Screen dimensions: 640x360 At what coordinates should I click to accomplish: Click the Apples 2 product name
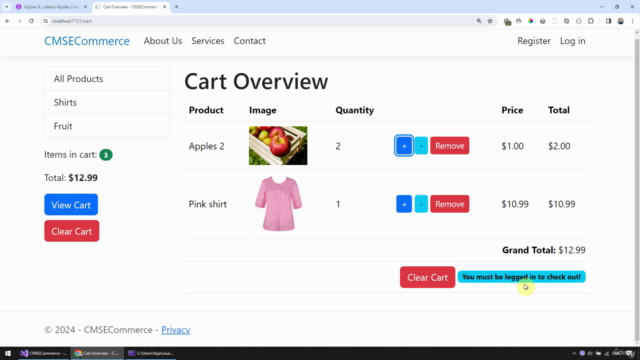(207, 146)
